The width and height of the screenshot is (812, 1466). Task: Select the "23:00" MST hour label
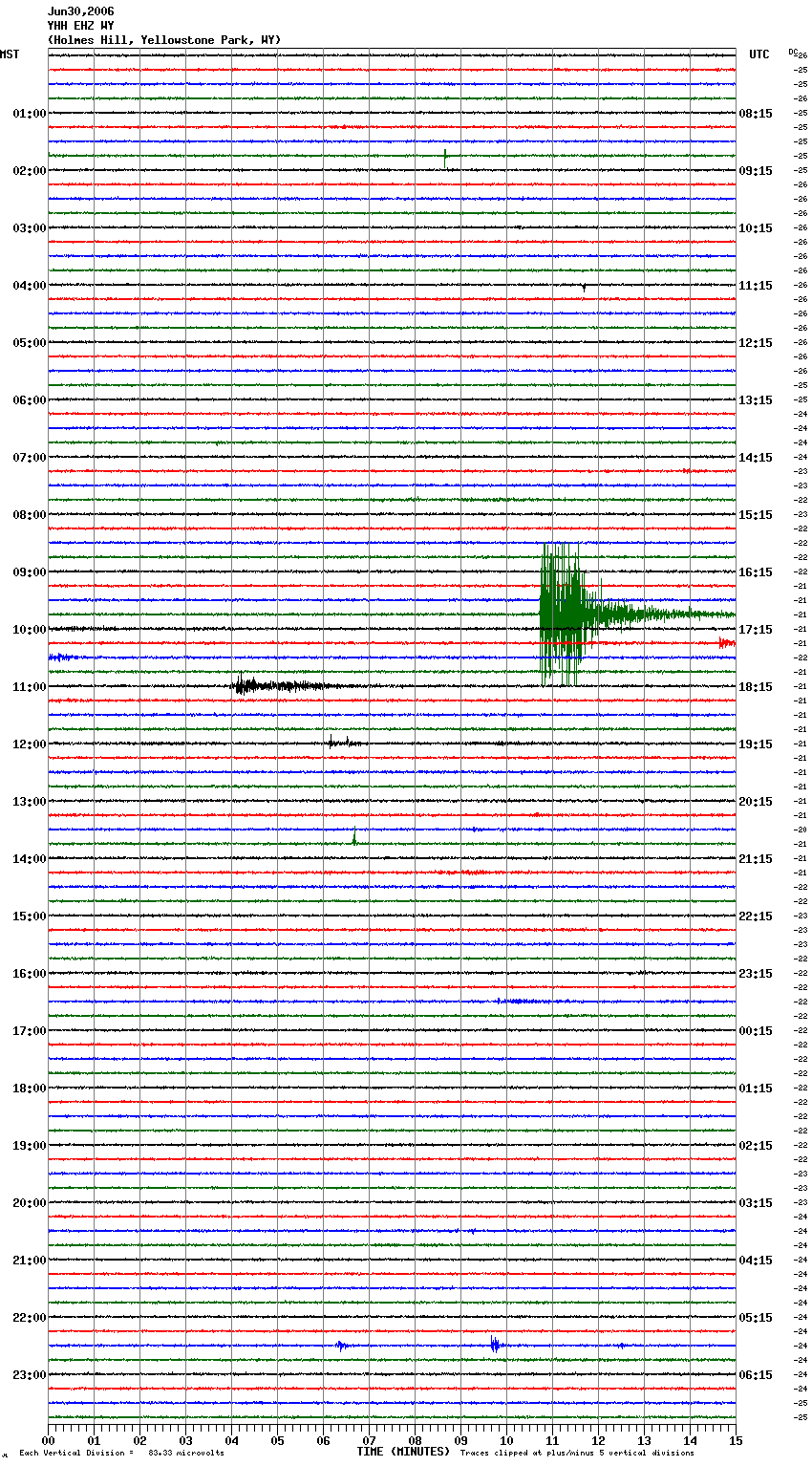click(x=30, y=1375)
